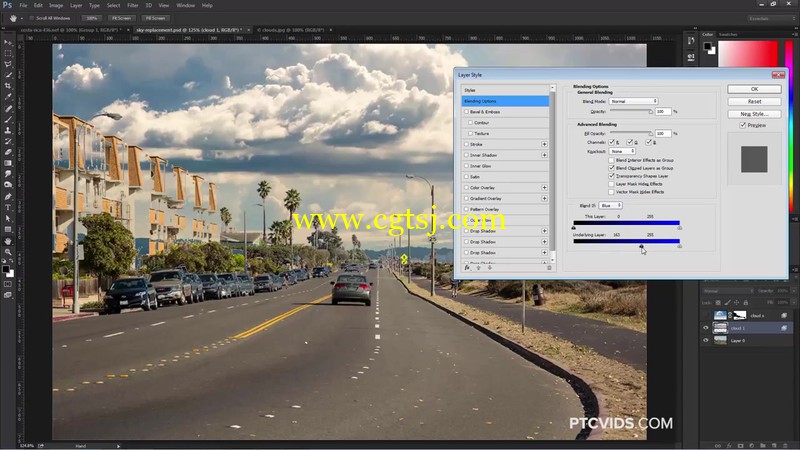The height and width of the screenshot is (450, 800).
Task: Open the File menu
Action: coord(23,5)
